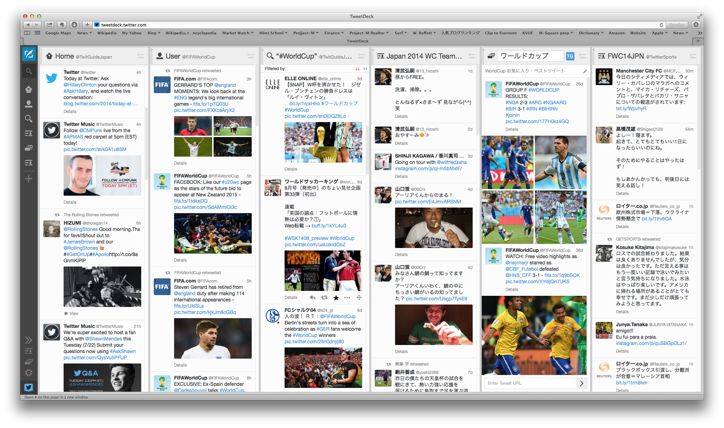Open the Collections icon near sidebar bottom

coord(29,362)
